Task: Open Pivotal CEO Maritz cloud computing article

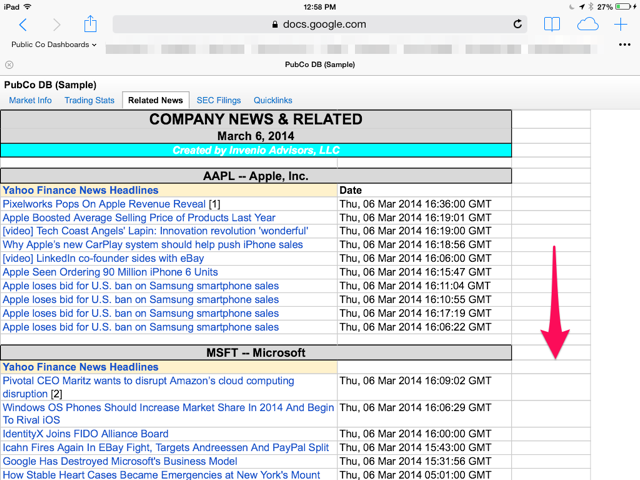Action: coord(148,387)
